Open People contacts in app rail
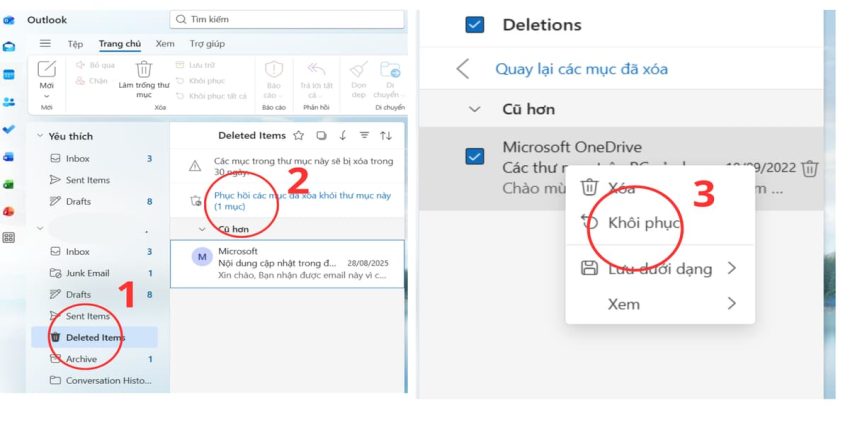 point(9,102)
